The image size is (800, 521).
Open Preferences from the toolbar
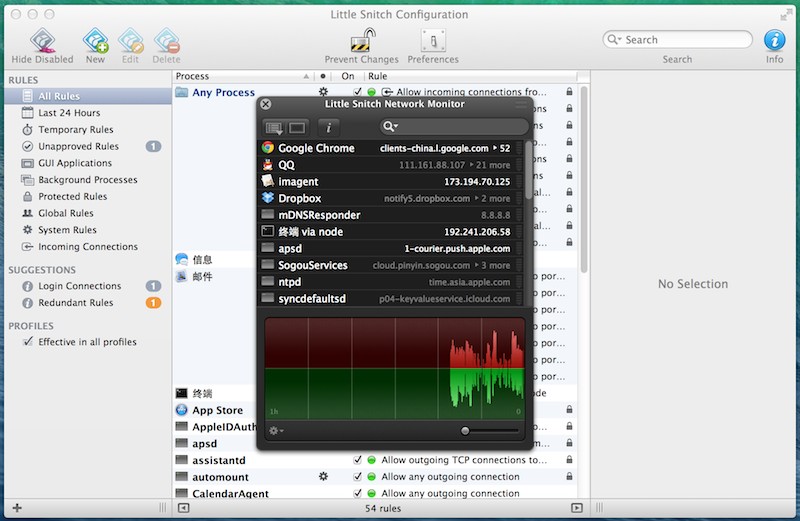click(433, 42)
